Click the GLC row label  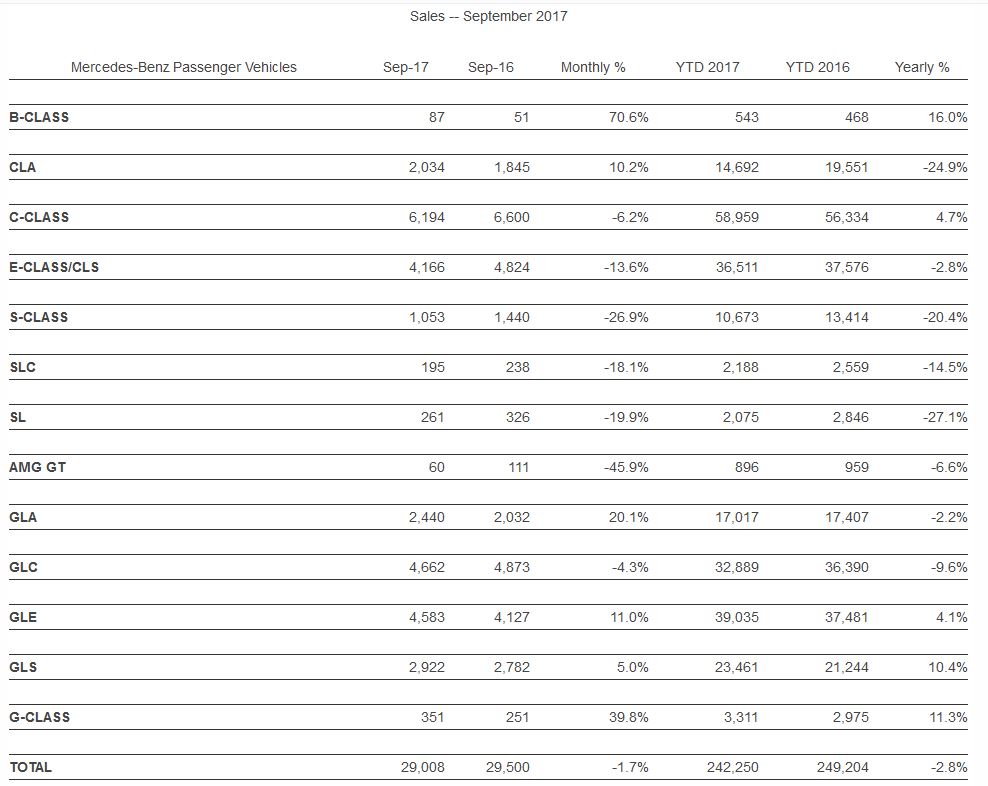click(23, 567)
